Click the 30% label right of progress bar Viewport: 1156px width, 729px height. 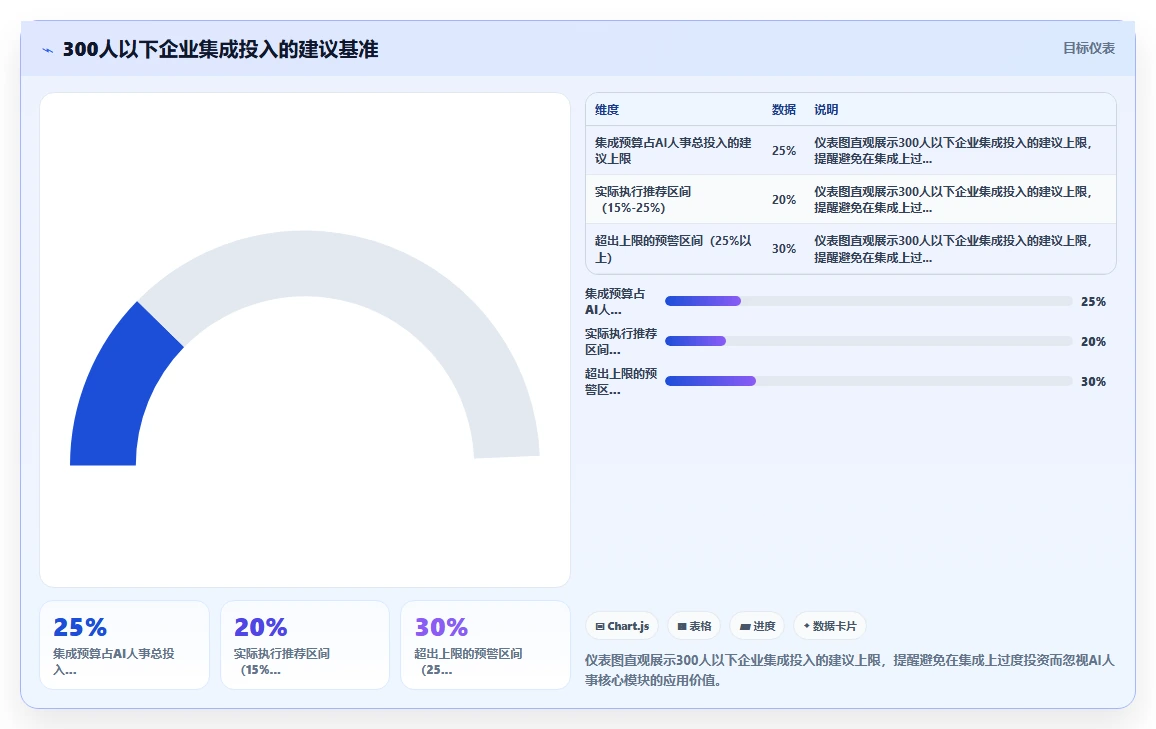1093,381
